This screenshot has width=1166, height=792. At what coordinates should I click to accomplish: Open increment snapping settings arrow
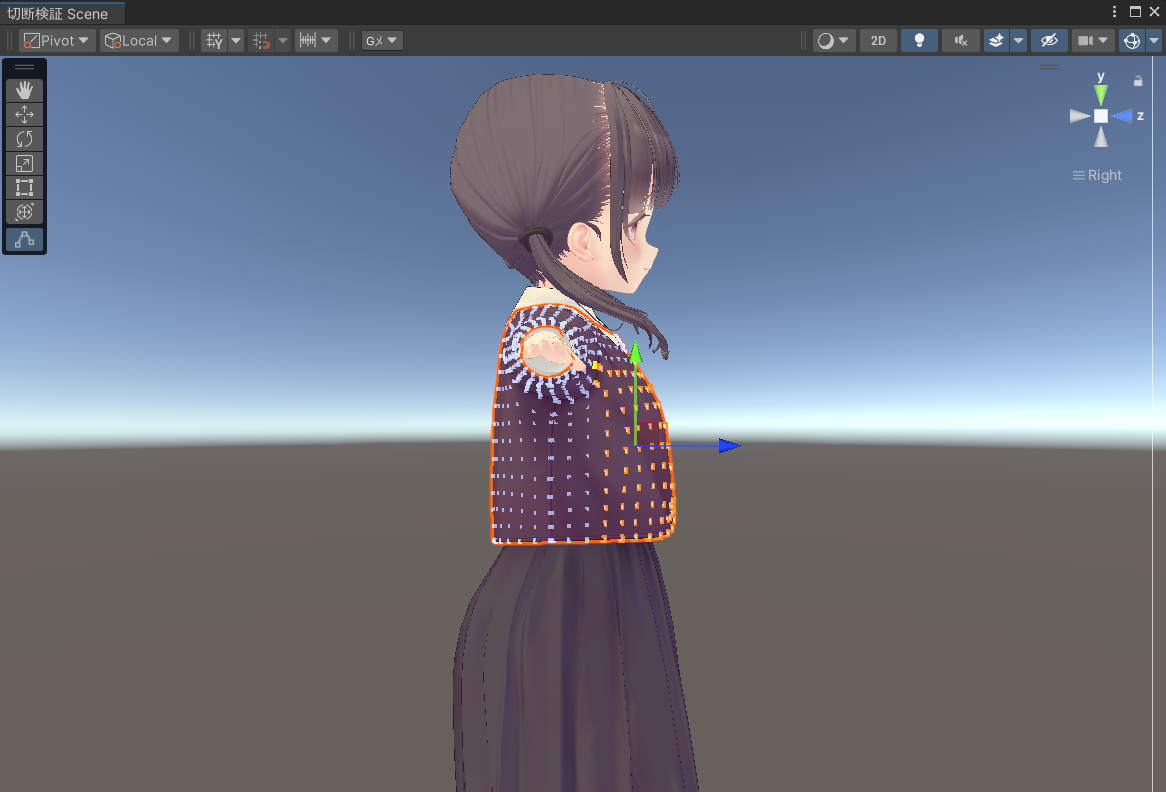tap(326, 41)
